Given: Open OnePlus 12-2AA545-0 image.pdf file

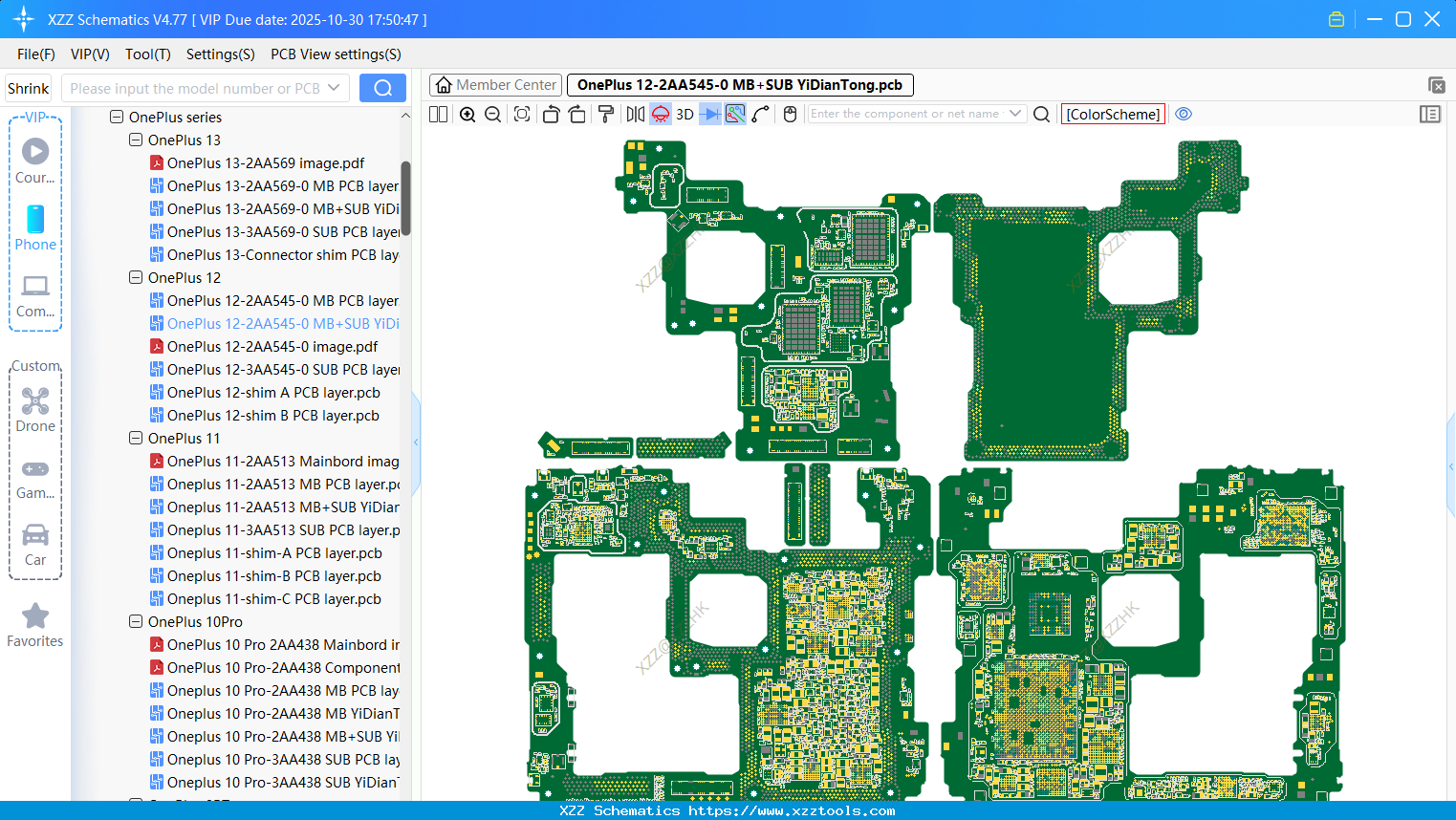Looking at the screenshot, I should 272,347.
